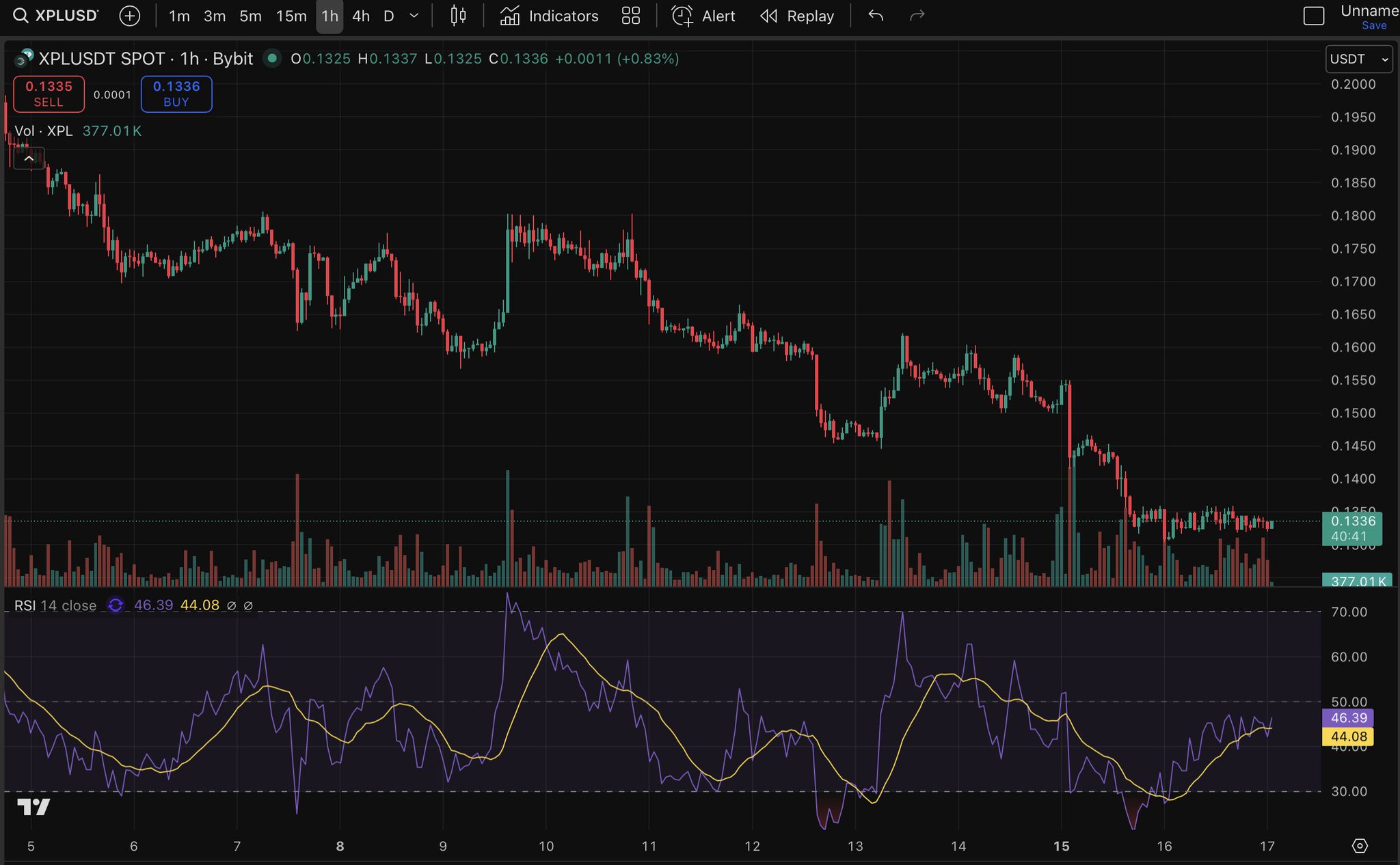Switch to the 4h timeframe

pyautogui.click(x=360, y=16)
